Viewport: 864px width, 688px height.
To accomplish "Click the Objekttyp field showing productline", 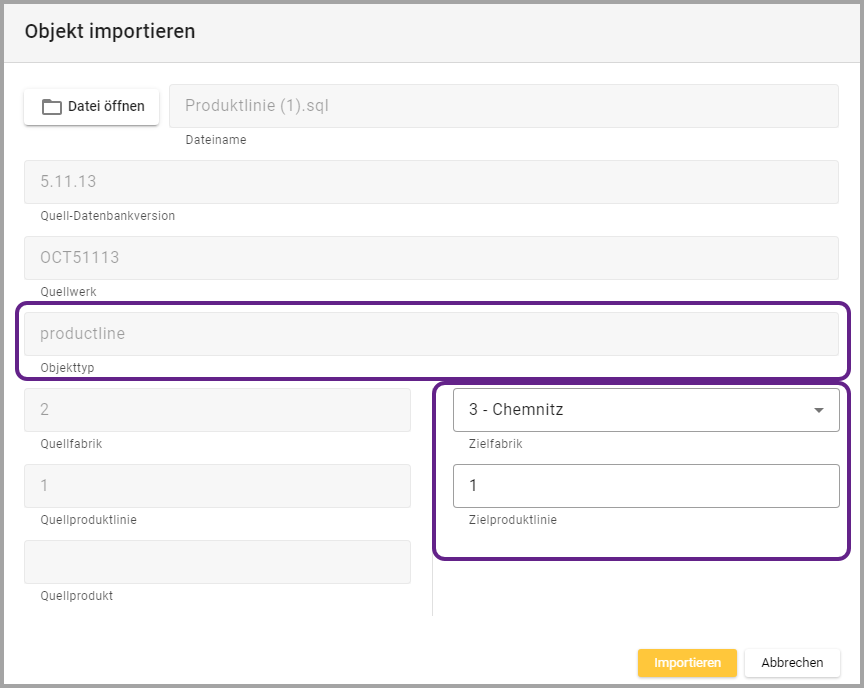I will [431, 334].
